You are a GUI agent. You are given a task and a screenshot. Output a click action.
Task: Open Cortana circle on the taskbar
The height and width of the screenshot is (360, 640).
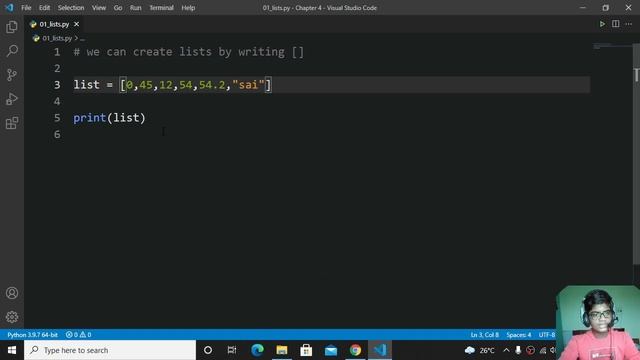[x=208, y=350]
